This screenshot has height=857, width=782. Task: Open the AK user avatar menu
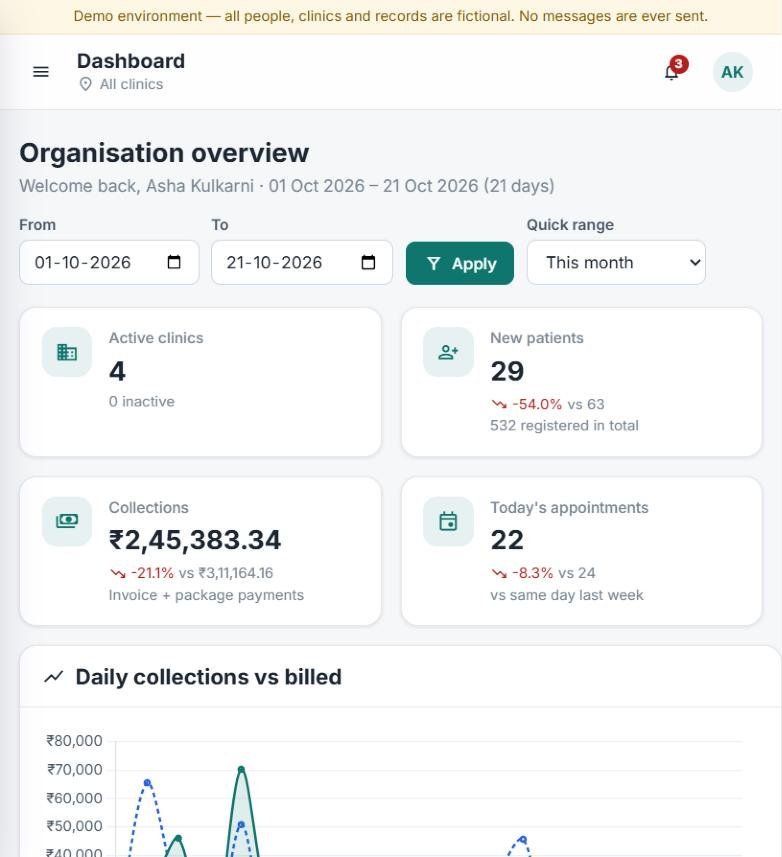[732, 72]
